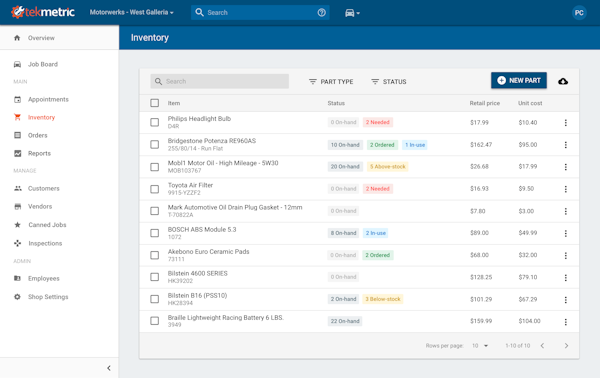Click the Inspections icon in sidebar

coord(18,243)
